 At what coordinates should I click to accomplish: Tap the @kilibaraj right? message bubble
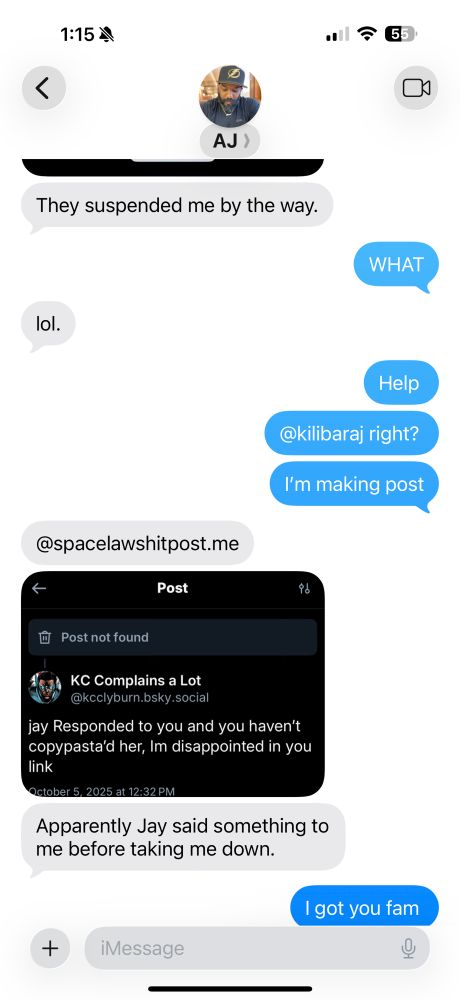[x=352, y=433]
